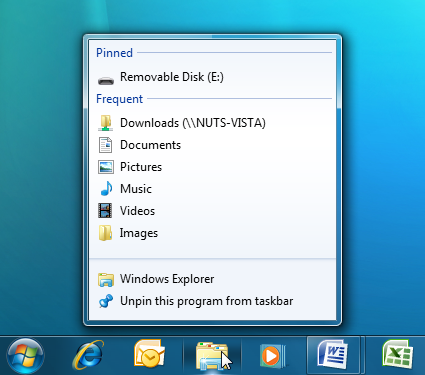425x375 pixels.
Task: Open Microsoft Excel from the taskbar
Action: [x=397, y=355]
